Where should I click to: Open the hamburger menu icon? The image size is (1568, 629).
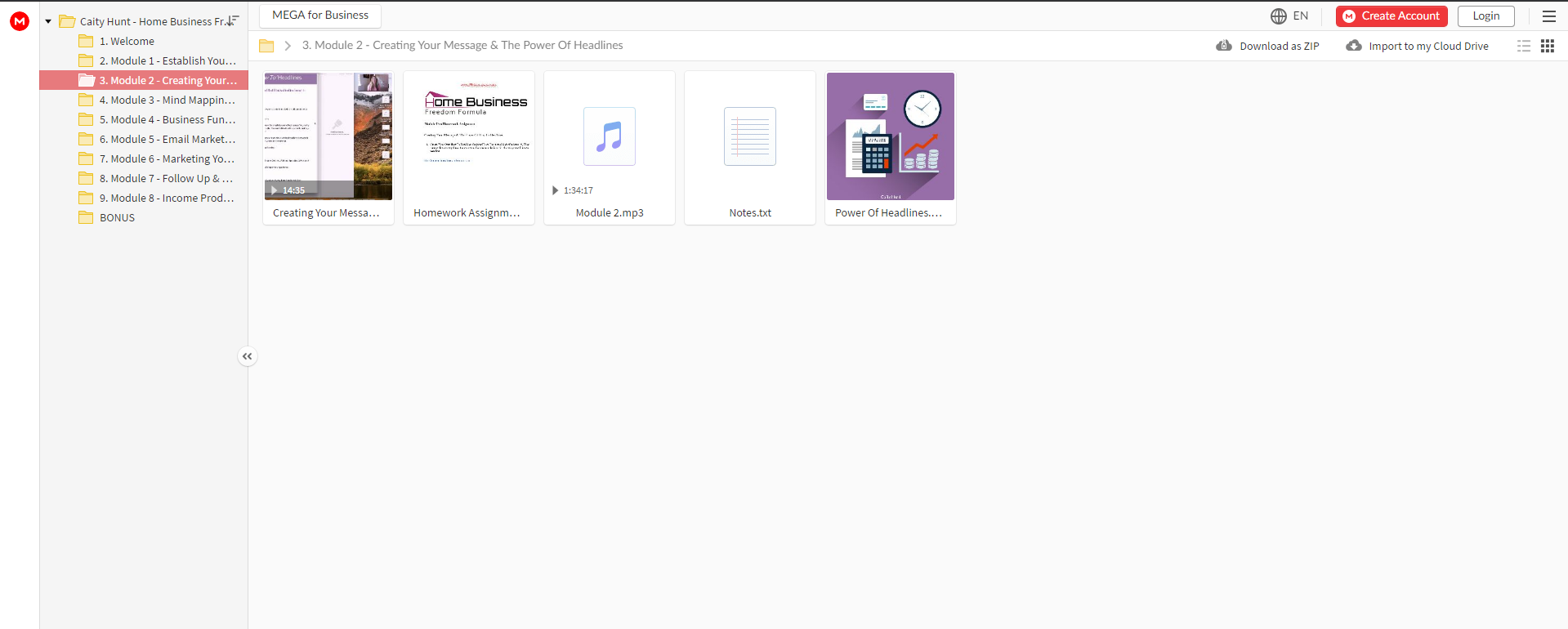pos(1549,16)
